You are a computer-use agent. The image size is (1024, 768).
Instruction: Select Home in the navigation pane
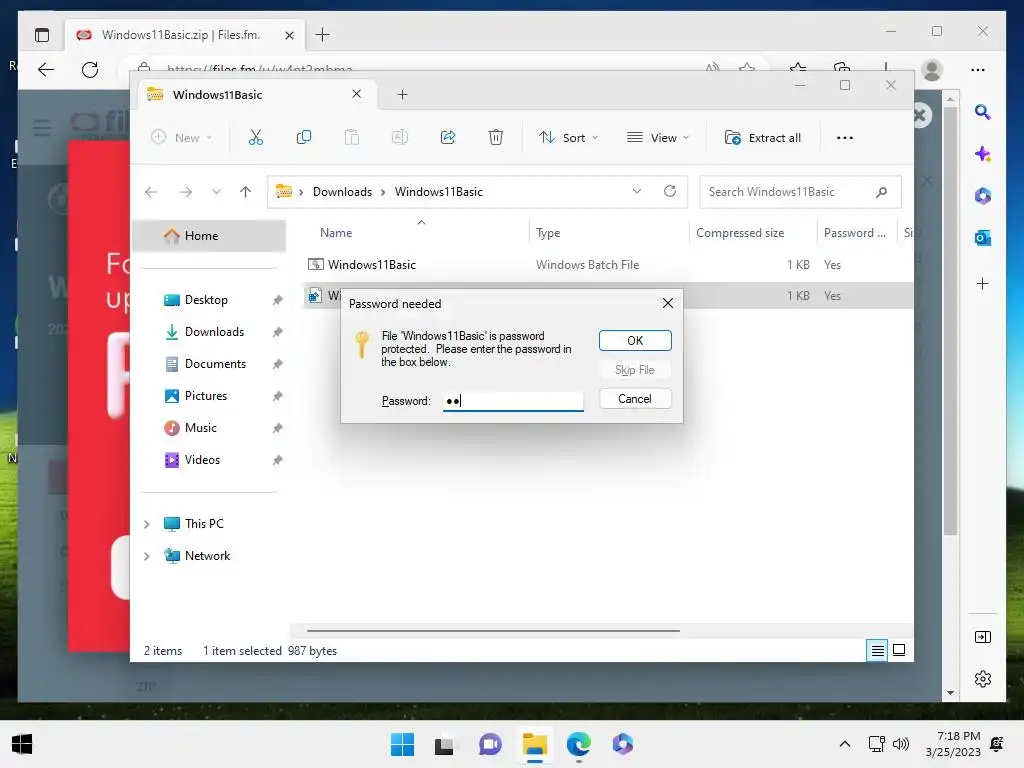[210, 236]
